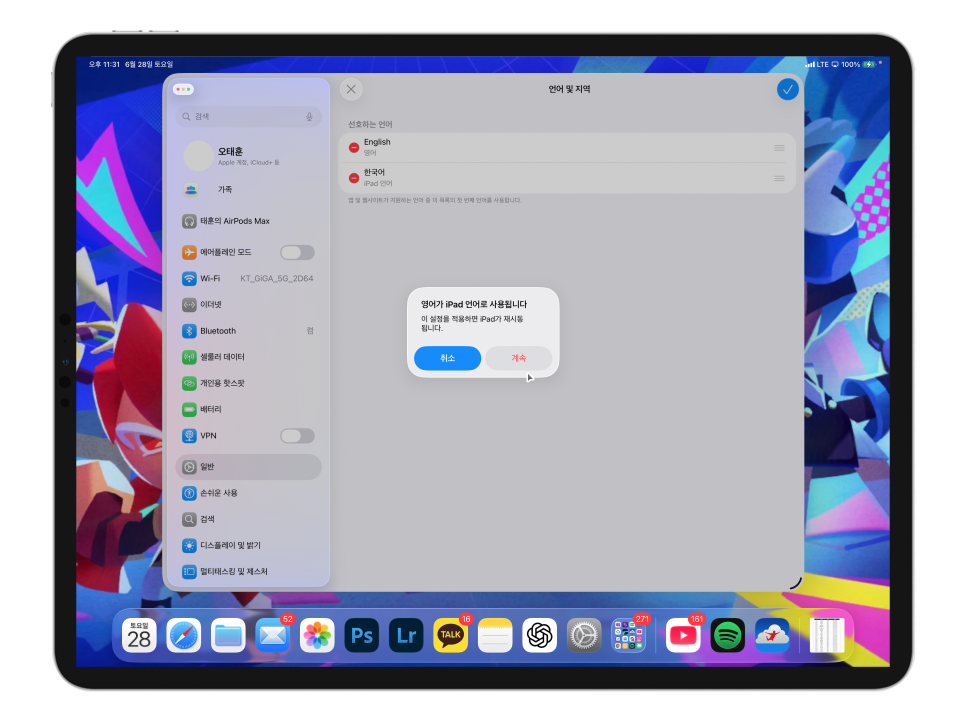This screenshot has width=966, height=723.
Task: Open 이더넷 settings
Action: pyautogui.click(x=249, y=305)
